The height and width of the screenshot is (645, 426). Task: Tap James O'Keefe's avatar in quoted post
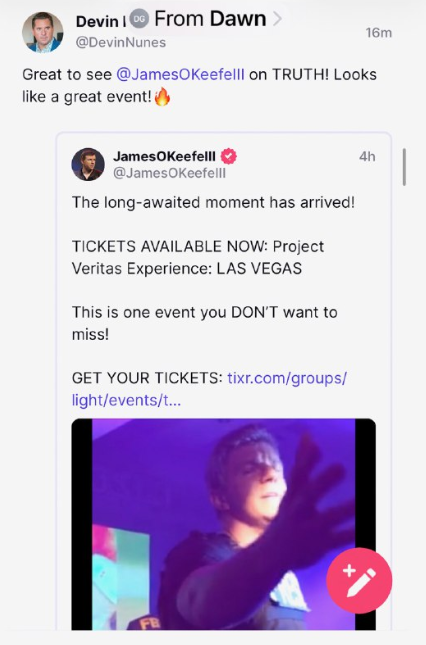88,164
